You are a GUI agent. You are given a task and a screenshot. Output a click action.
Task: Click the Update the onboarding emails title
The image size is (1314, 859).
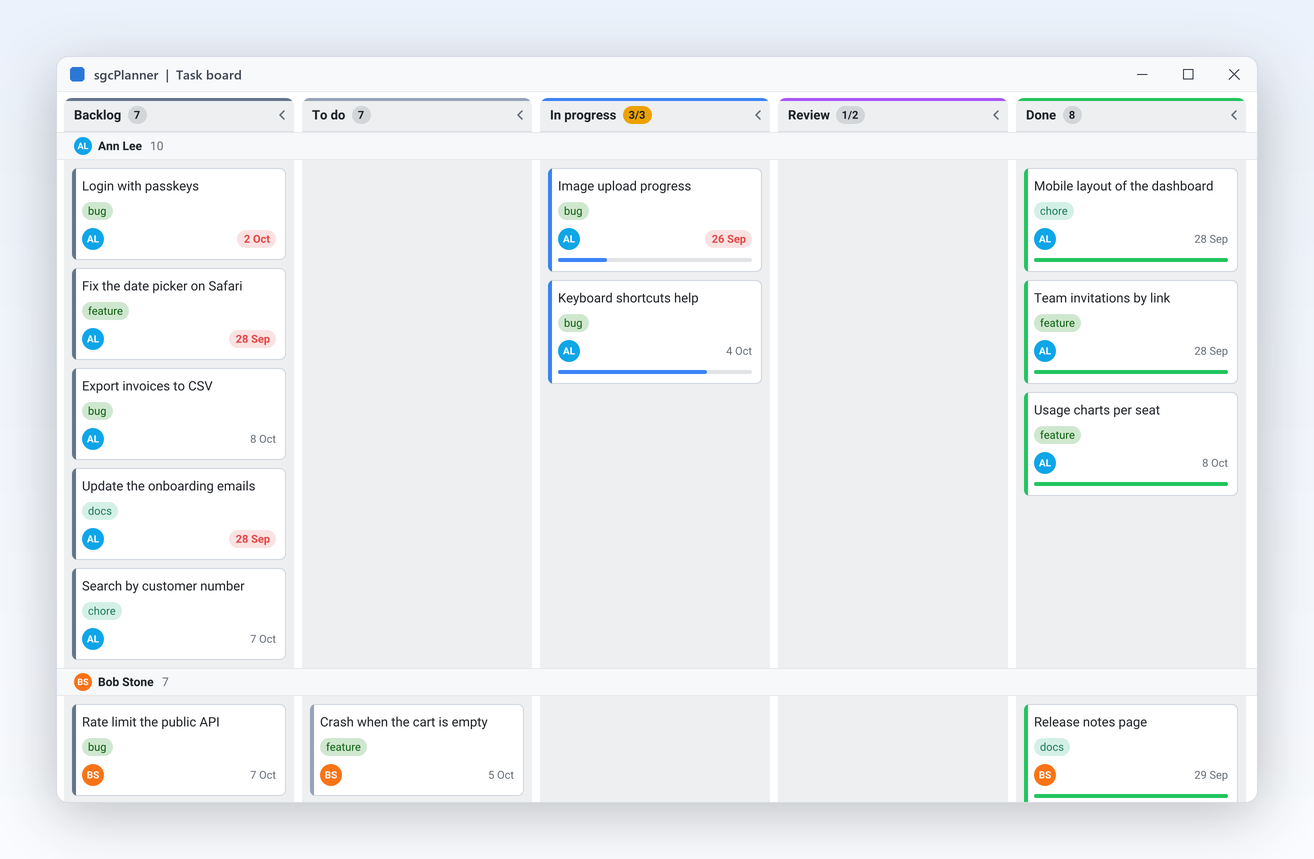point(168,486)
